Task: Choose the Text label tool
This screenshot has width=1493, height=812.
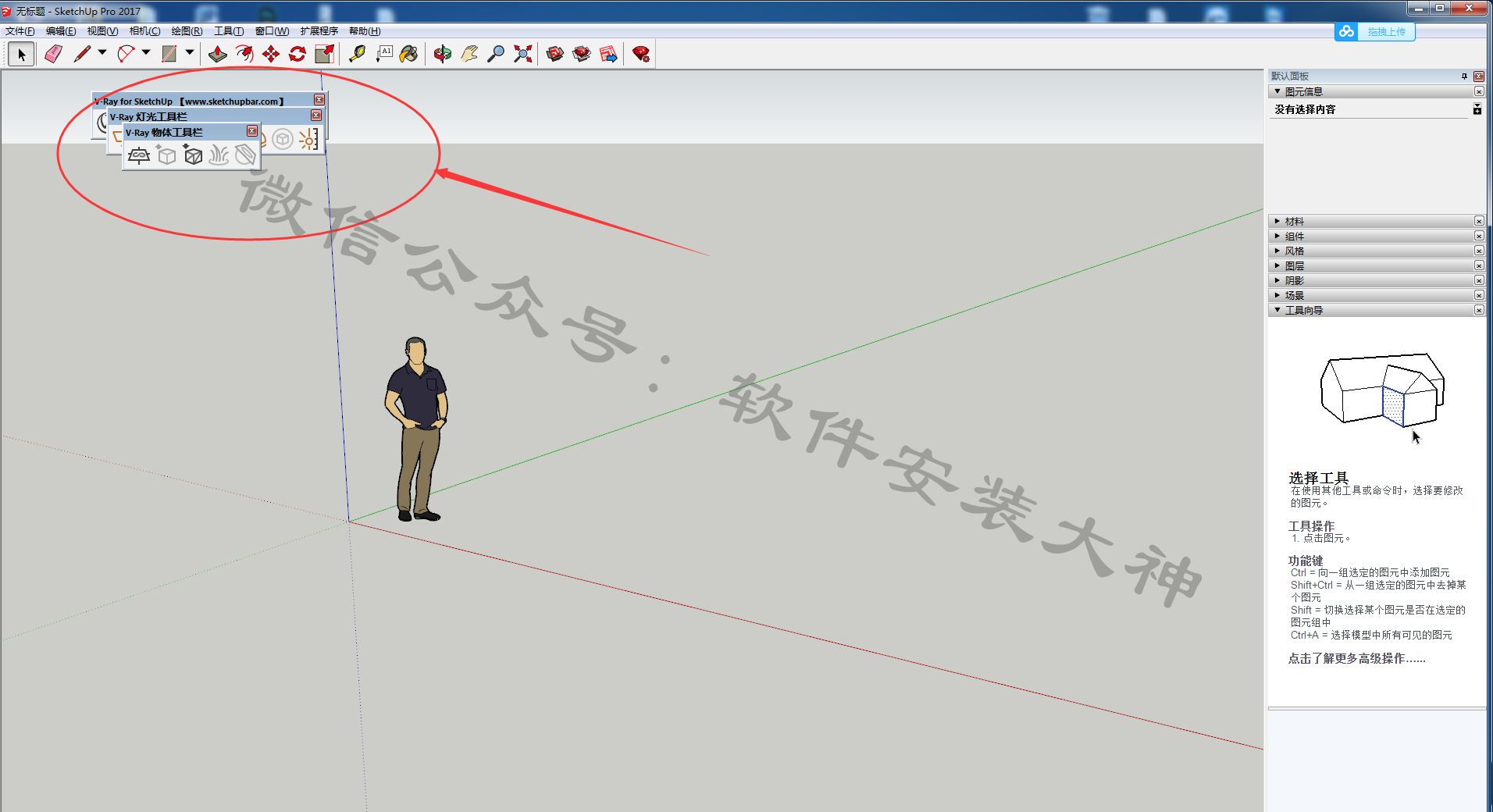Action: click(x=383, y=54)
